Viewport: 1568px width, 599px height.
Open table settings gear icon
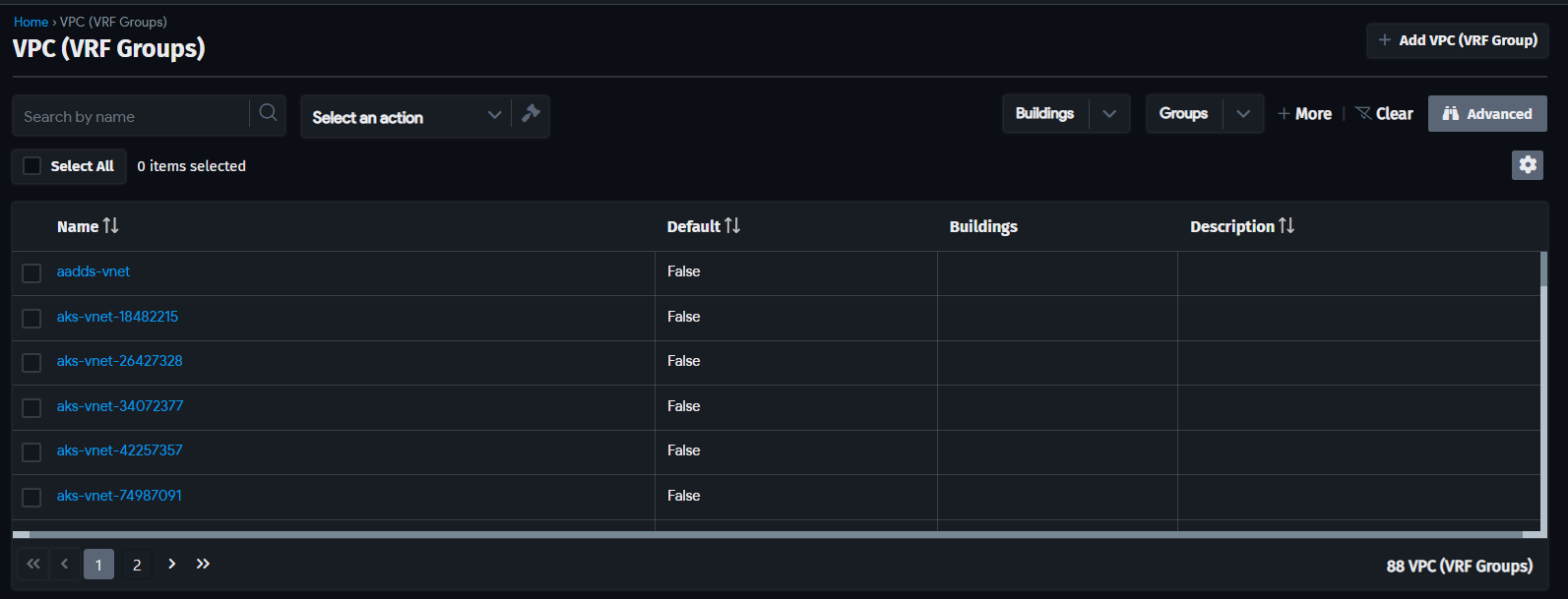(1528, 165)
